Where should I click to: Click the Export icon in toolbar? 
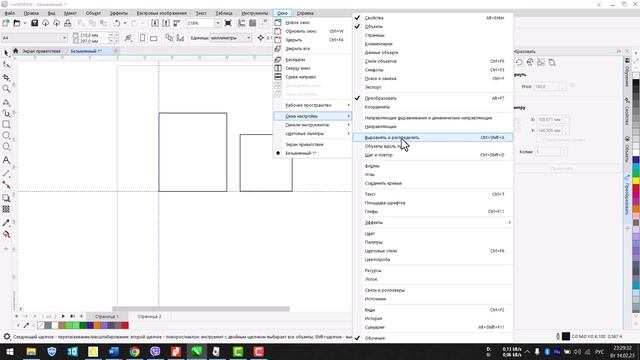point(166,23)
